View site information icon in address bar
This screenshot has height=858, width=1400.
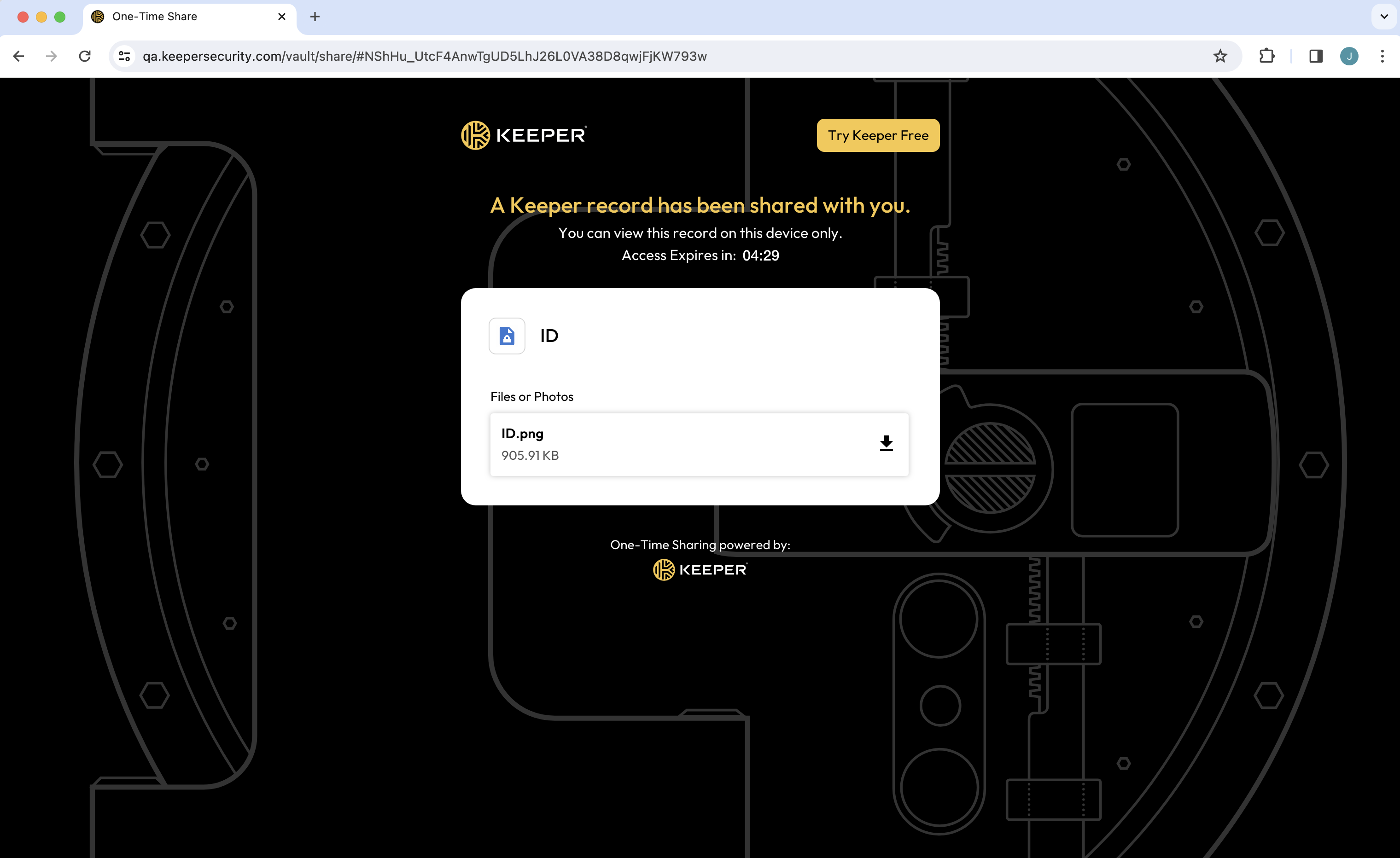point(124,56)
